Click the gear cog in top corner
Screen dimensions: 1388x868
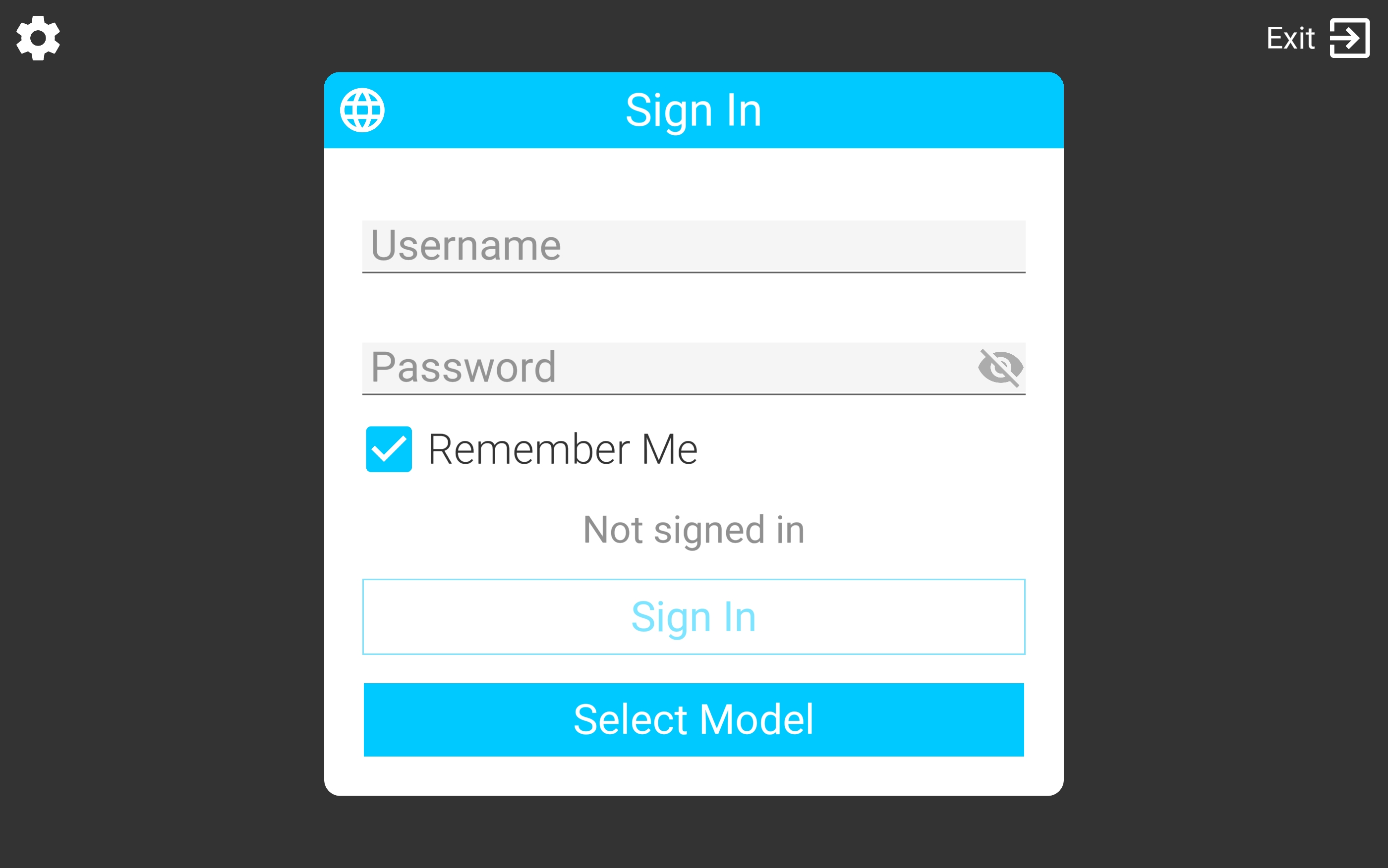(x=38, y=38)
